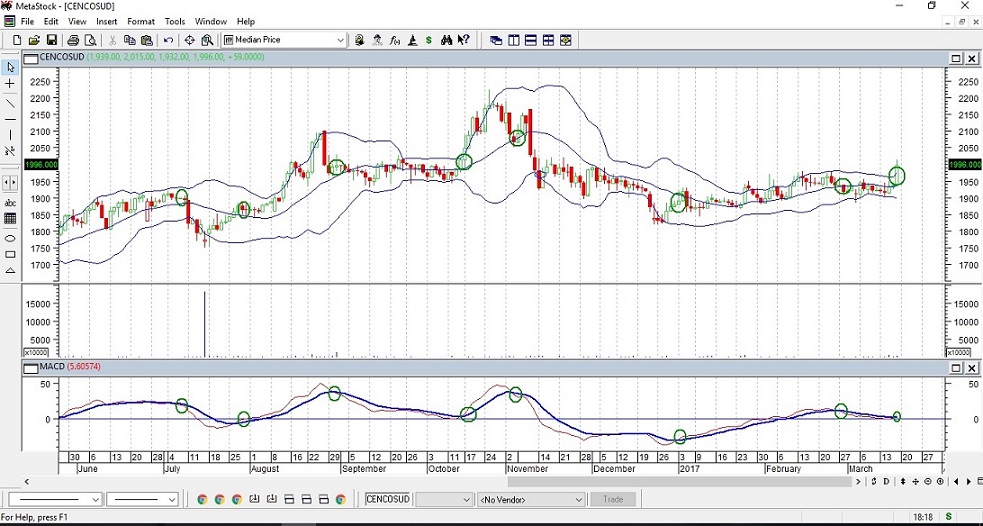Select the ellipse drawing tool
Viewport: 983px width, 526px height.
coord(10,238)
